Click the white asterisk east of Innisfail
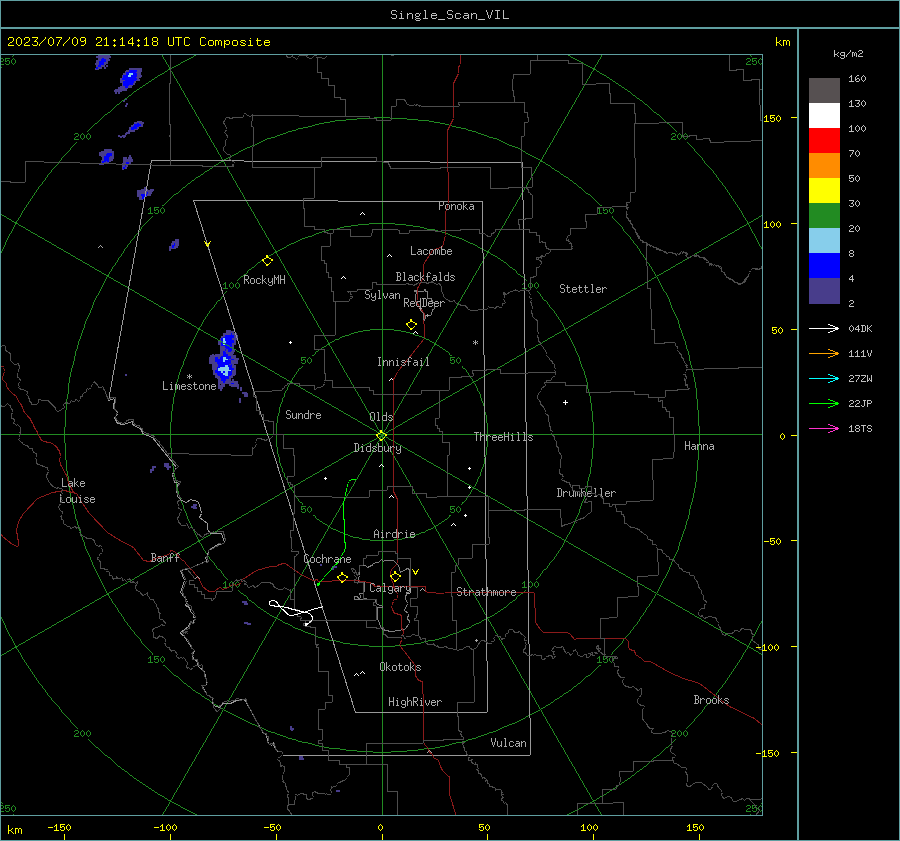The height and width of the screenshot is (841, 900). point(475,343)
